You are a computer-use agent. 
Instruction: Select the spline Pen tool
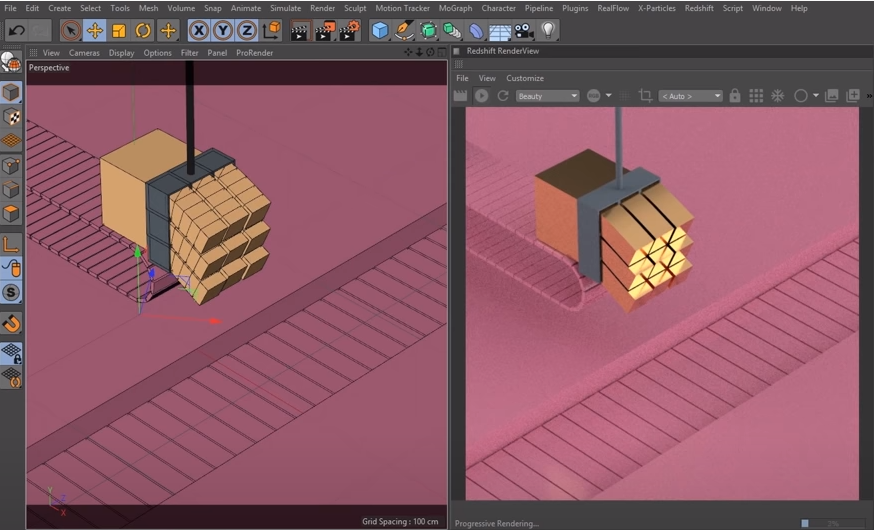pos(404,31)
